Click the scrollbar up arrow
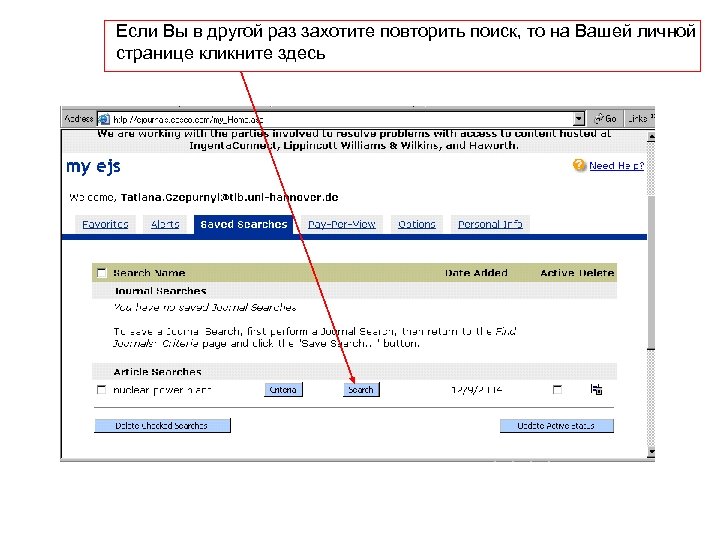720x540 pixels. pyautogui.click(x=651, y=136)
